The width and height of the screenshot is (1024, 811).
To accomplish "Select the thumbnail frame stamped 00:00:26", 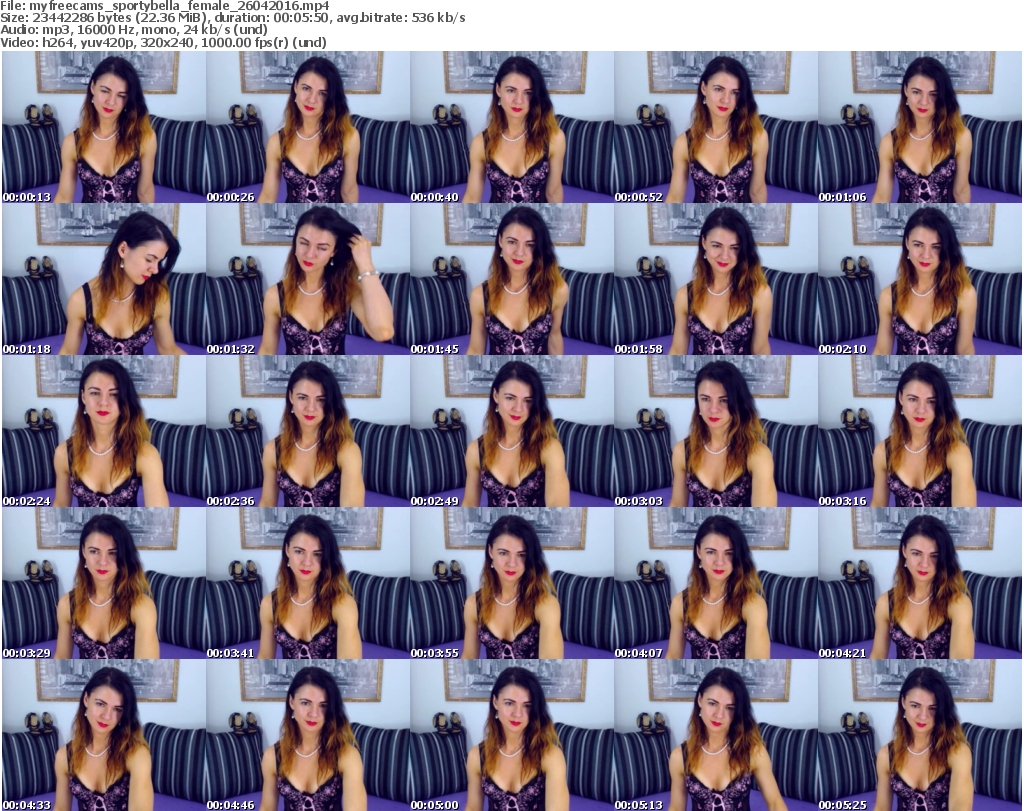I will [x=308, y=127].
